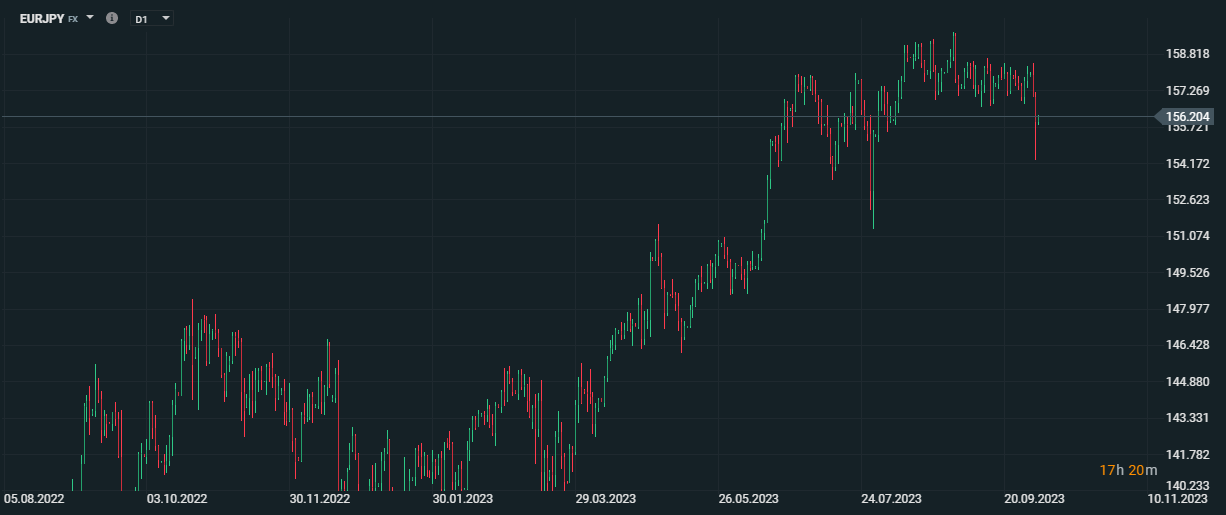Click the 154.172 price axis label
Viewport: 1226px width, 515px height.
(1187, 163)
